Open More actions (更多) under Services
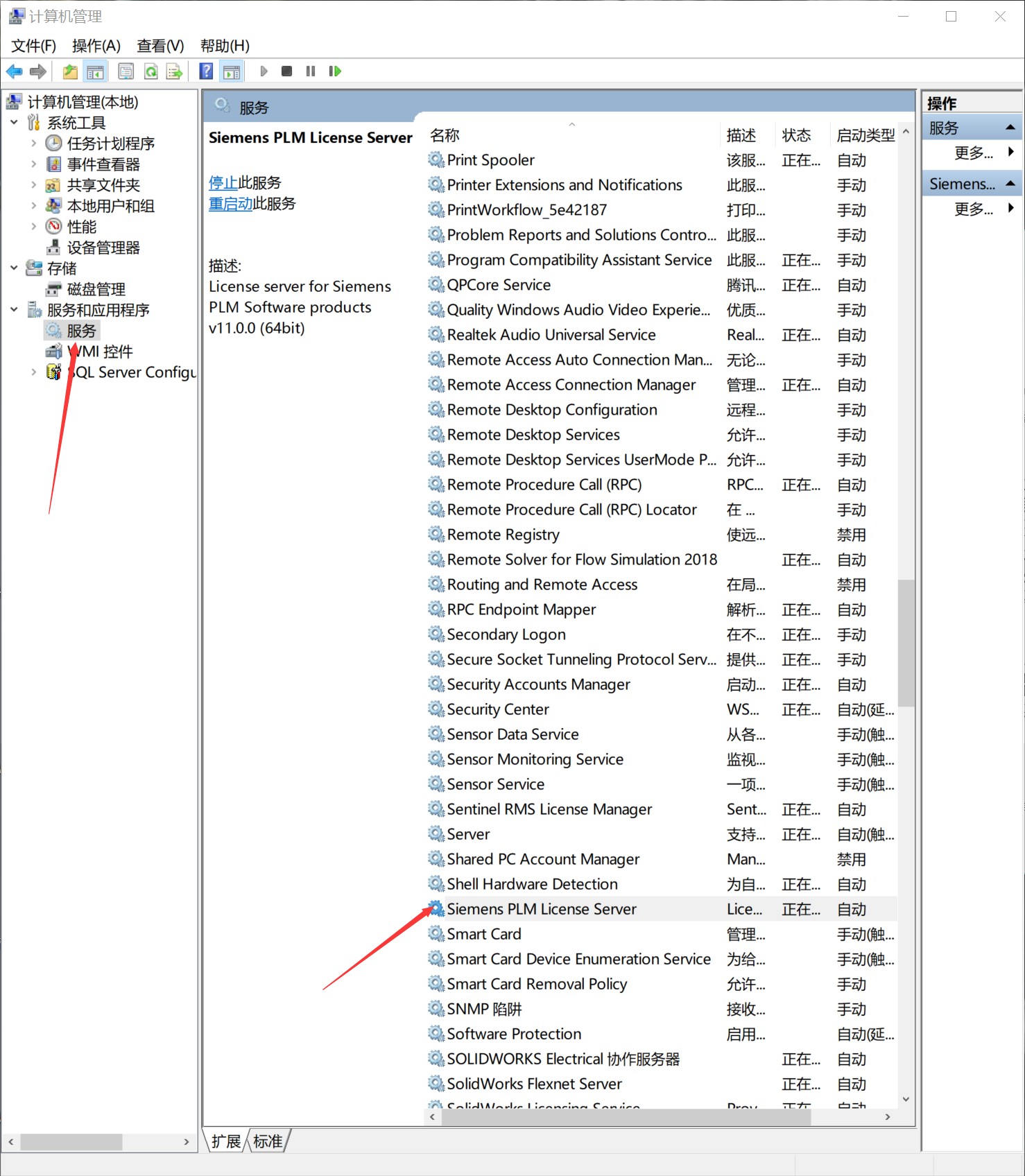Image resolution: width=1025 pixels, height=1176 pixels. pos(974,153)
